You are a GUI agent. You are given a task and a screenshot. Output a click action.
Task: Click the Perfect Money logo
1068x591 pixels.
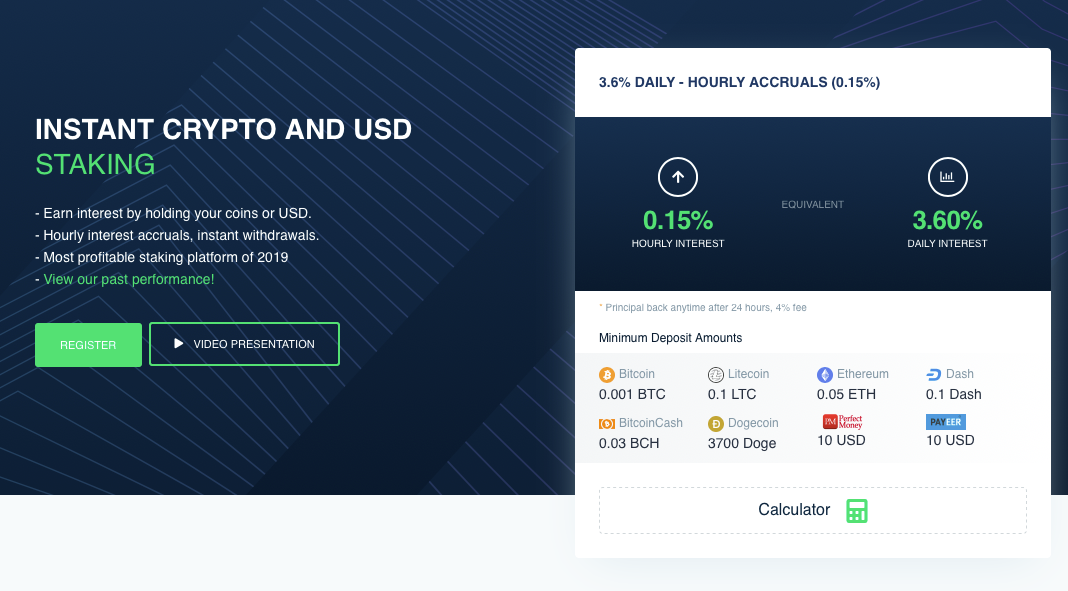[x=843, y=421]
